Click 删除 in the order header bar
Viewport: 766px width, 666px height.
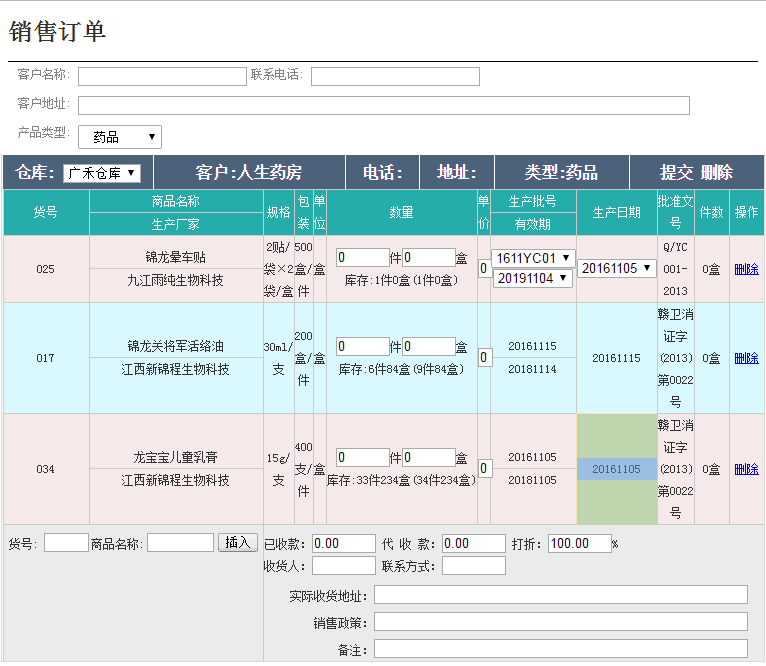pyautogui.click(x=716, y=172)
